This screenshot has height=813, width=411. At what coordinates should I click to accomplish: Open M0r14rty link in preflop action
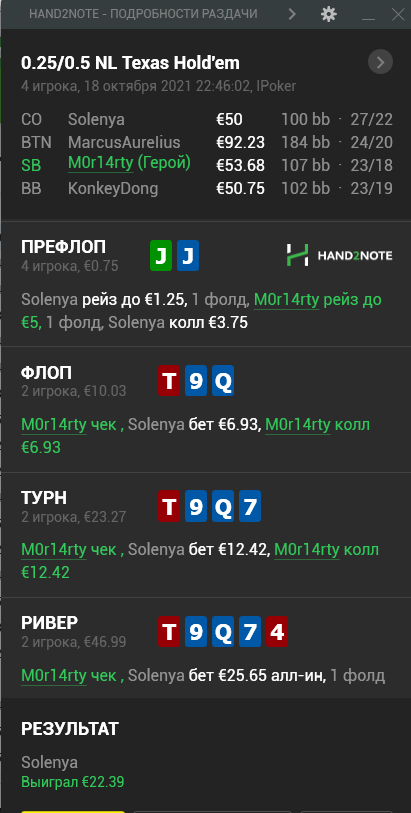[x=286, y=300]
